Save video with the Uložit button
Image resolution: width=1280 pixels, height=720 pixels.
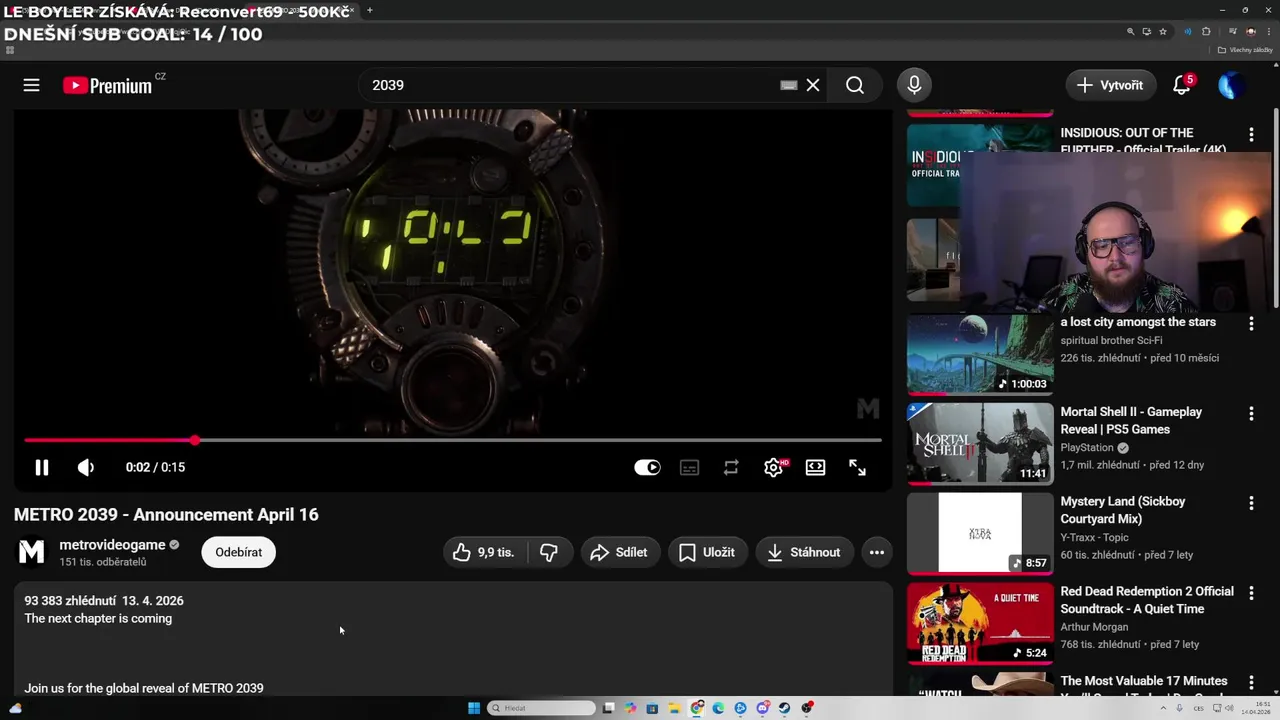[708, 552]
